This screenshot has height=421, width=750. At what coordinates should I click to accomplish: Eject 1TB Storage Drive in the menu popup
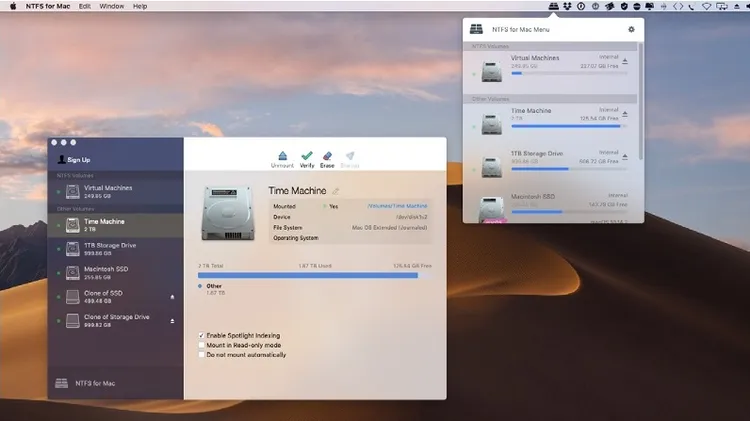tap(625, 157)
